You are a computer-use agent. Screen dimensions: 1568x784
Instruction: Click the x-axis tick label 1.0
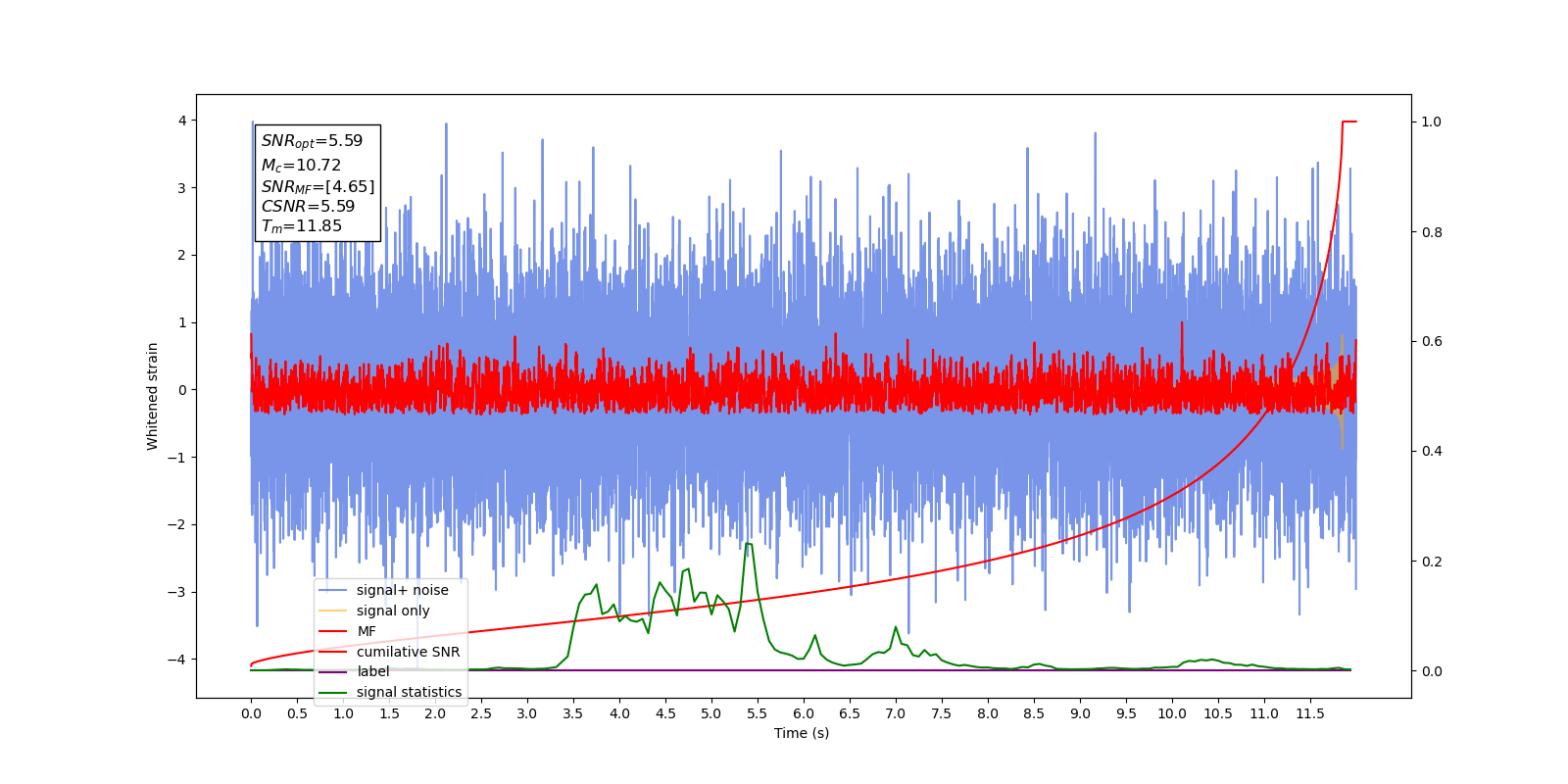click(x=343, y=713)
